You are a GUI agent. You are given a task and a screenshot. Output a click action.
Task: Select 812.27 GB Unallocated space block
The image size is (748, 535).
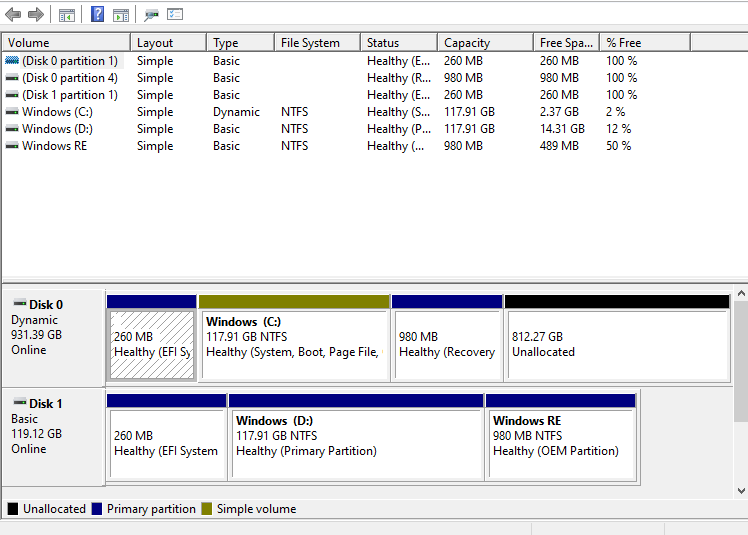click(x=617, y=338)
